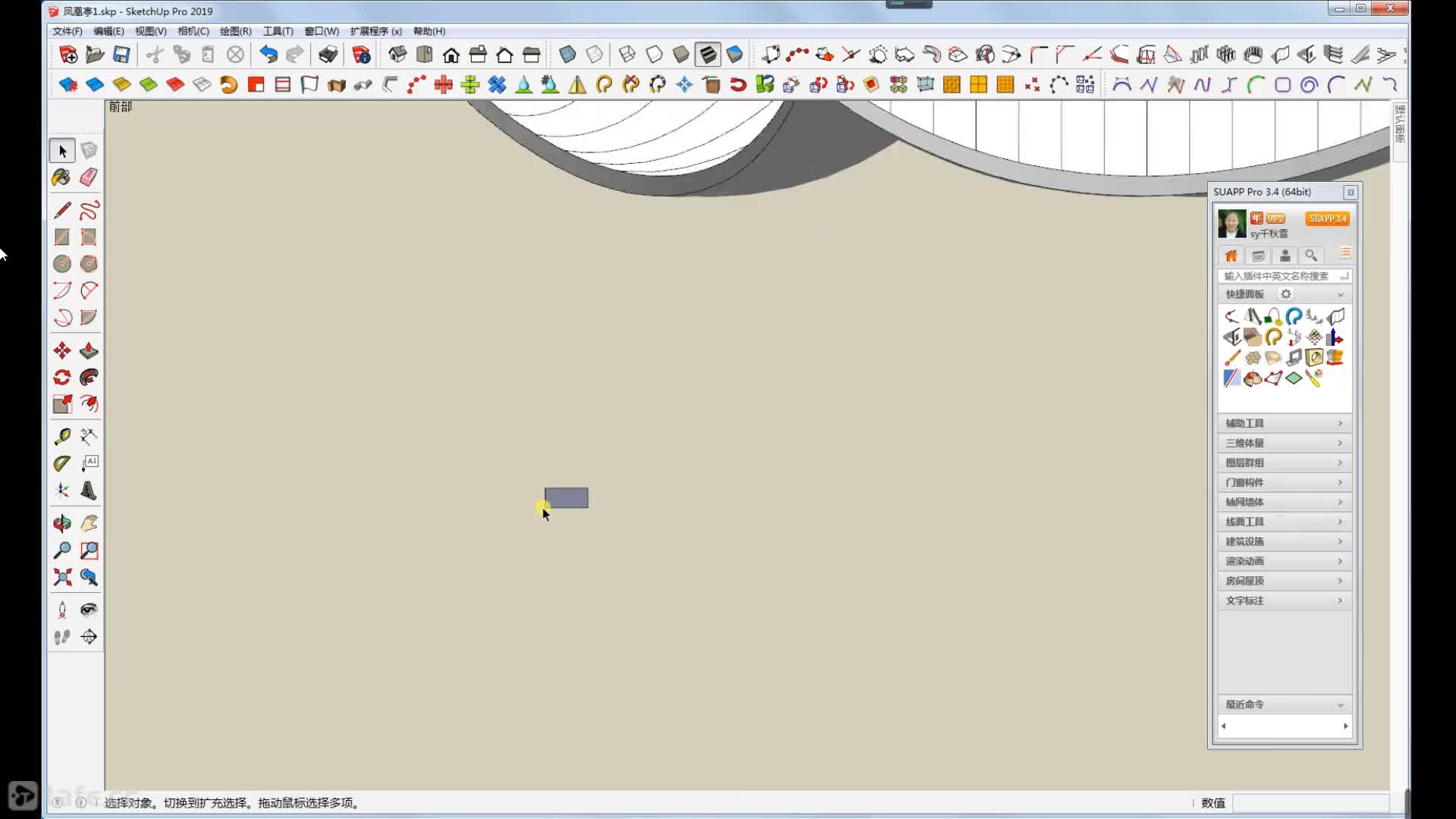The height and width of the screenshot is (819, 1456).
Task: Select the Zoom Extents tool
Action: tap(62, 577)
